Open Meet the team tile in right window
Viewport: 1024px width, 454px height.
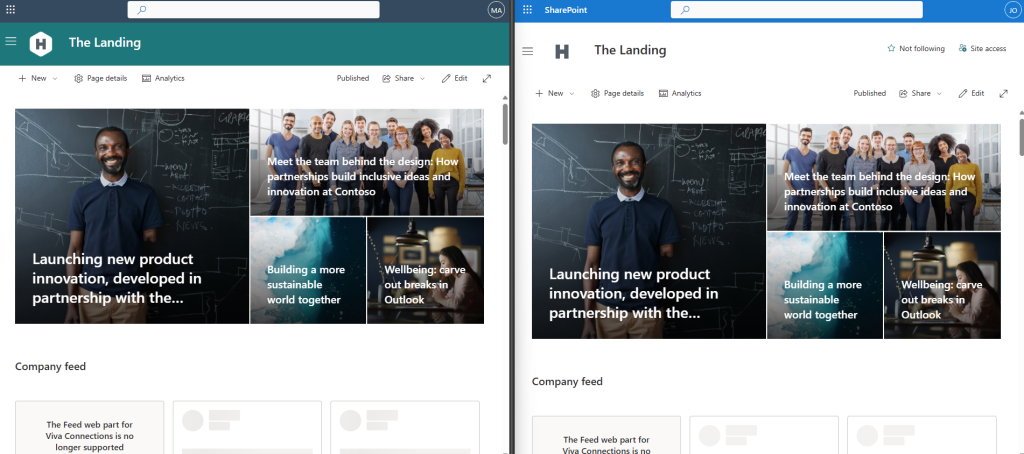884,177
